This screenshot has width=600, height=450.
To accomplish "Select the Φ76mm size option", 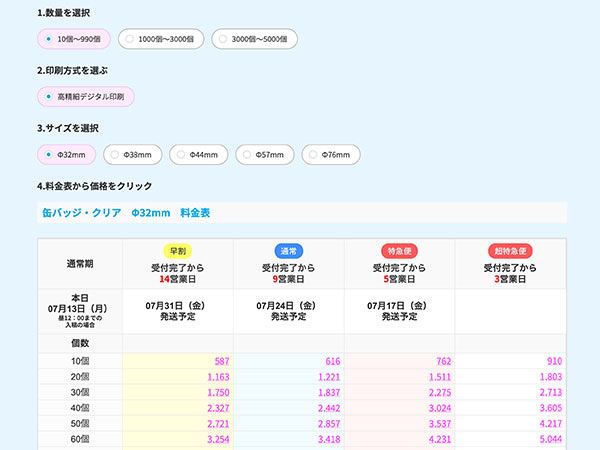I will [331, 155].
